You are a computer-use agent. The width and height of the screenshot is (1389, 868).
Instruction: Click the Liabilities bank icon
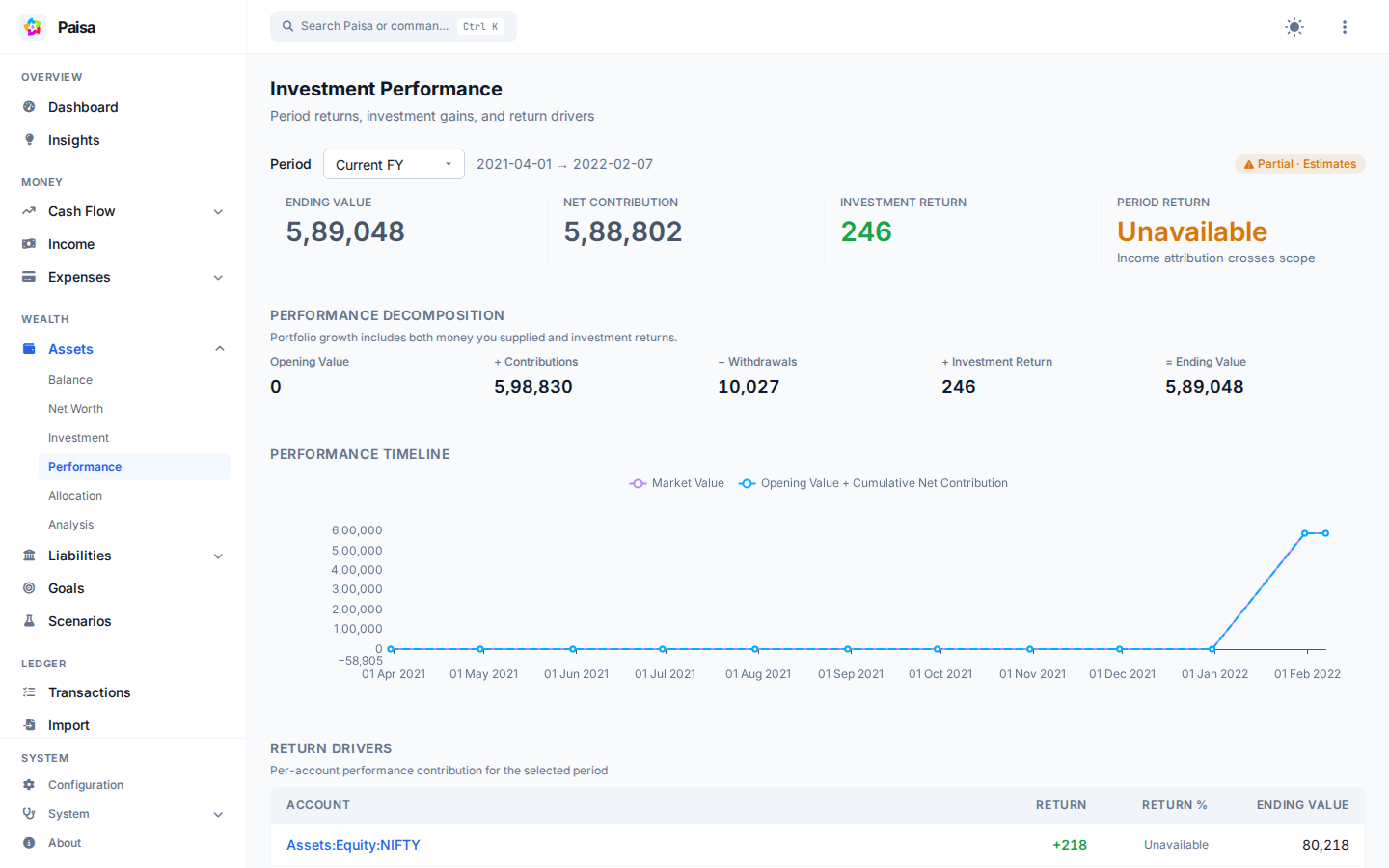(x=29, y=556)
